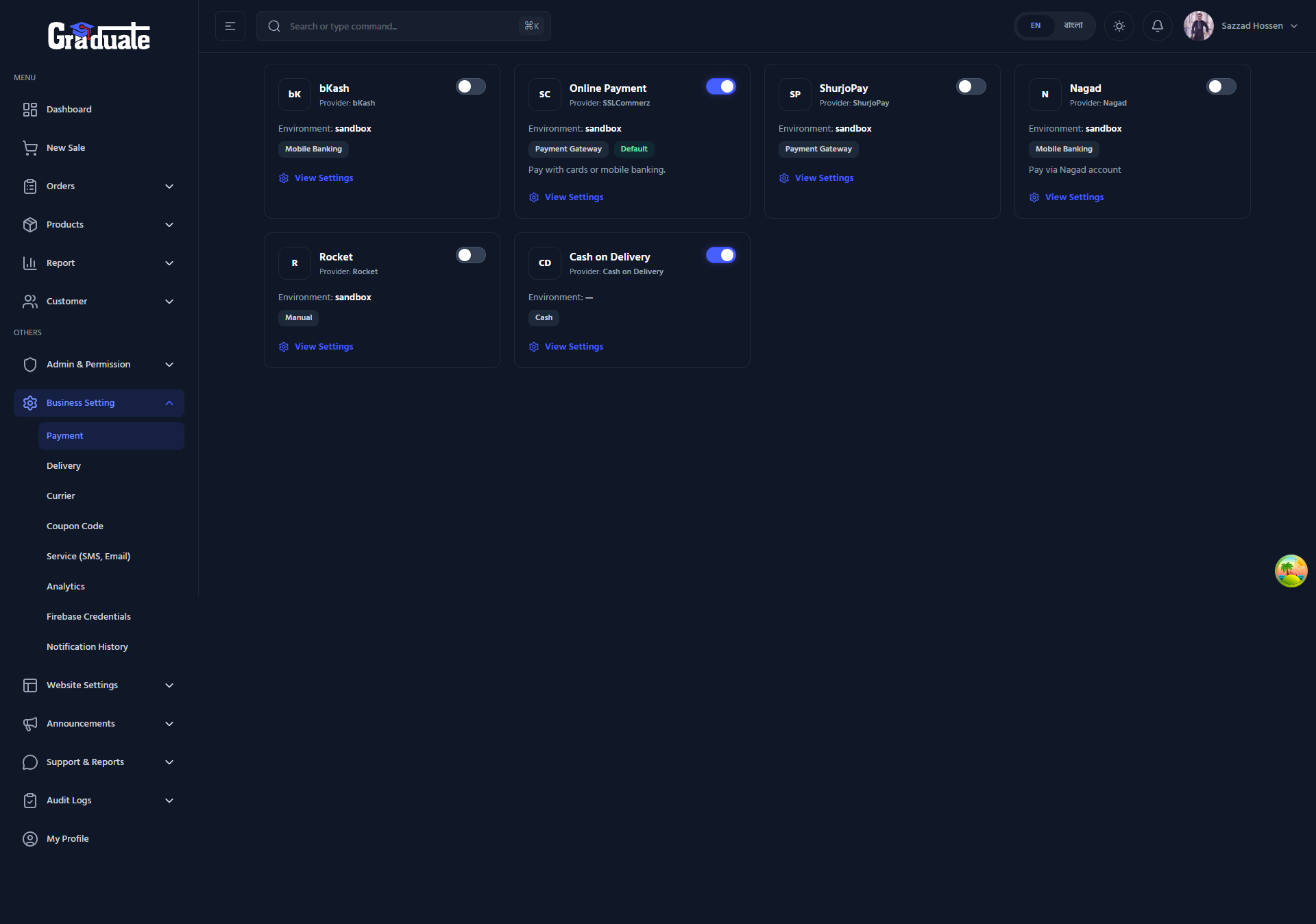Click the Orders clipboard icon
The image size is (1316, 924).
[30, 186]
